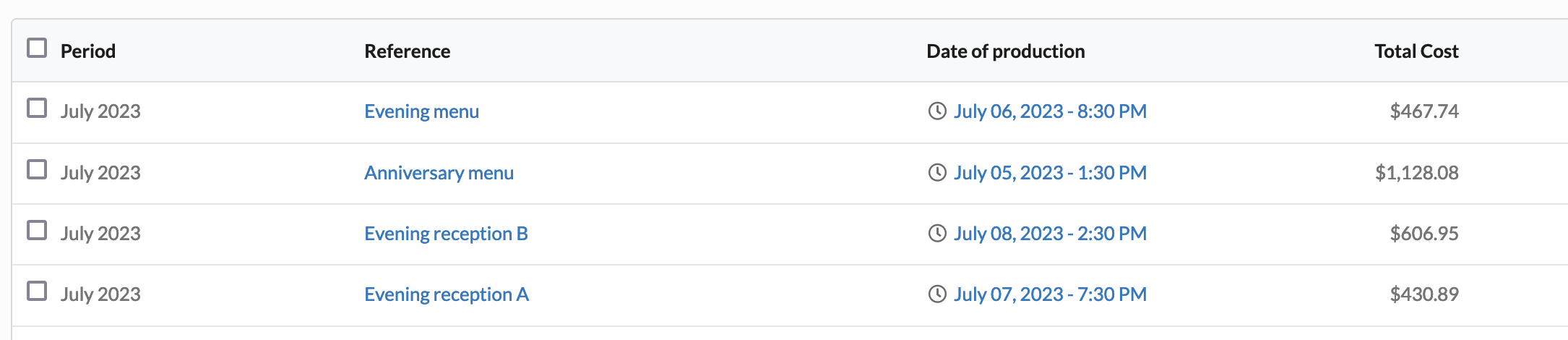Click clock icon beside July 08 date
The image size is (1568, 340).
point(937,234)
